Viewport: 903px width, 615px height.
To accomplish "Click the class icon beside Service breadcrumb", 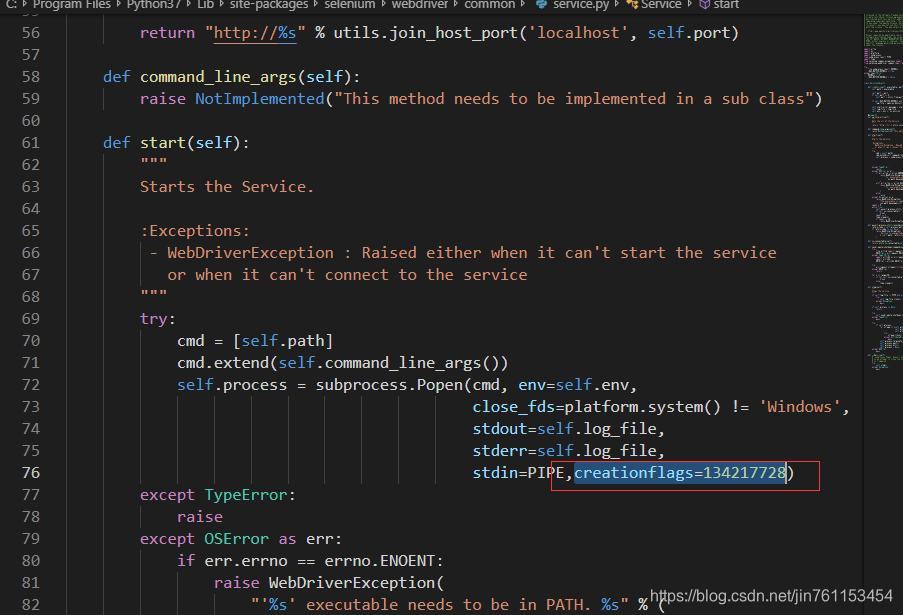I will click(632, 4).
